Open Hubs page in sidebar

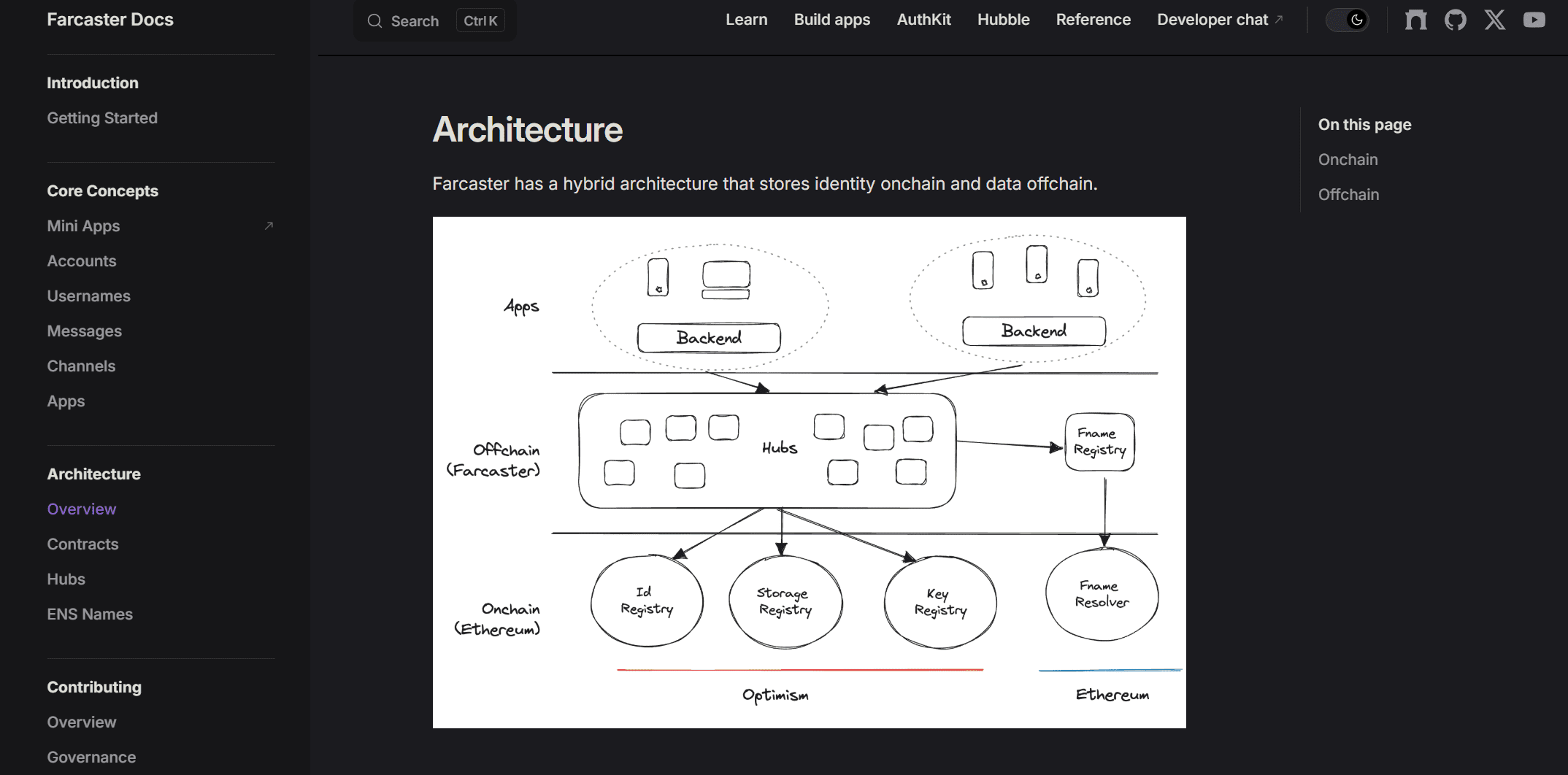(x=66, y=579)
